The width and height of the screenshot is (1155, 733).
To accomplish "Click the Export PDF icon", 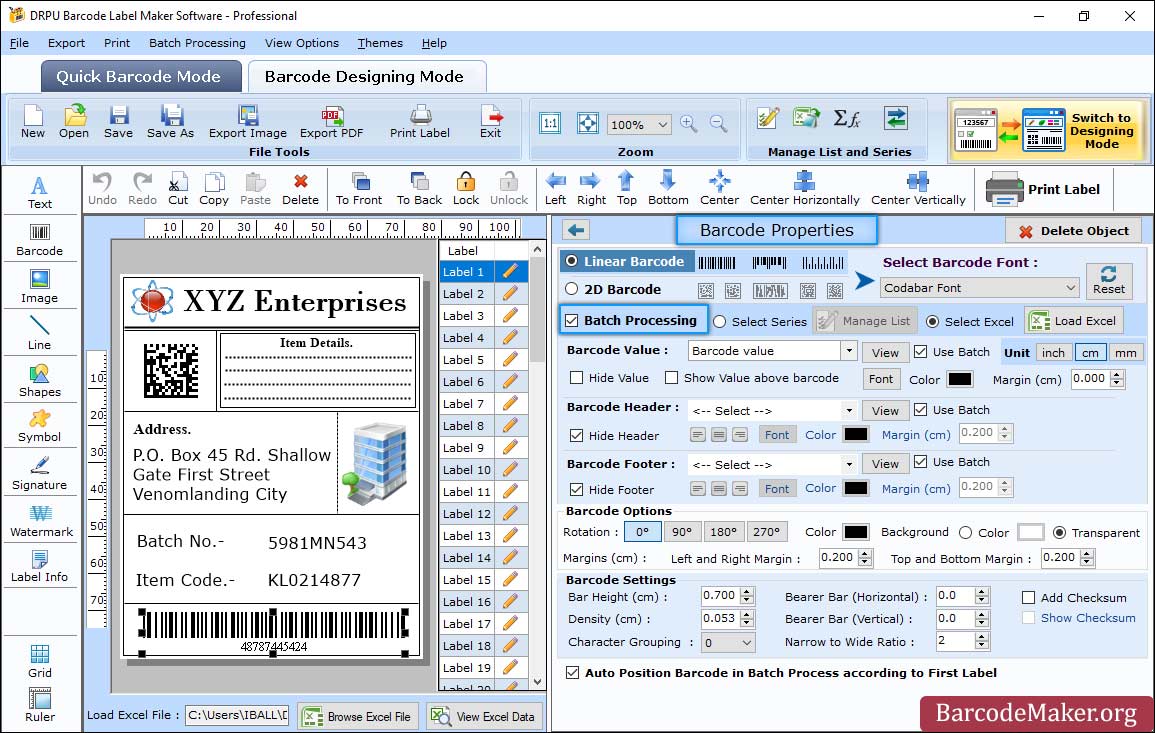I will pyautogui.click(x=331, y=122).
